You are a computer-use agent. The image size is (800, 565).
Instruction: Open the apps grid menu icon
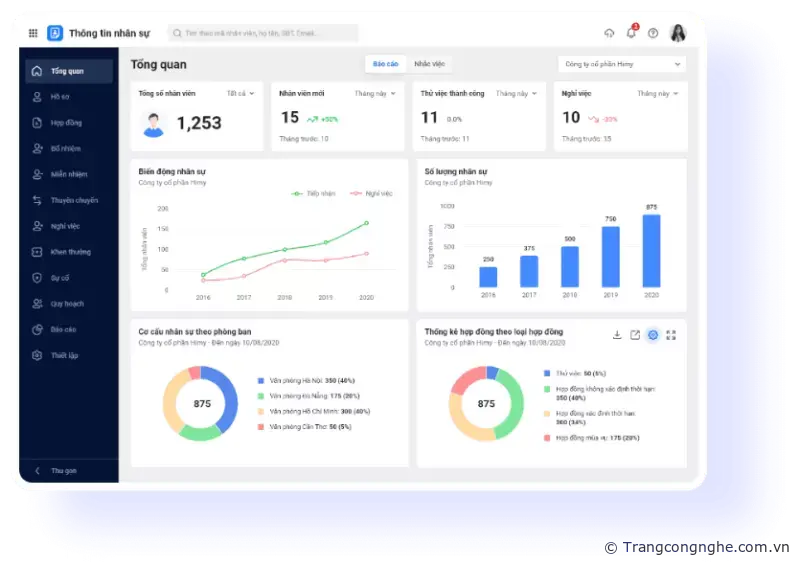point(33,33)
